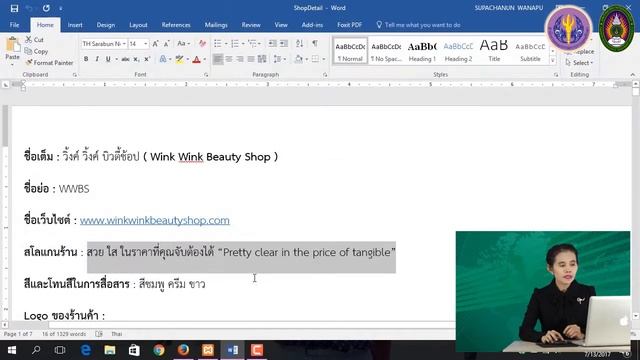This screenshot has width=640, height=360.
Task: Click the Redo icon in quick access toolbar
Action: 46,8
